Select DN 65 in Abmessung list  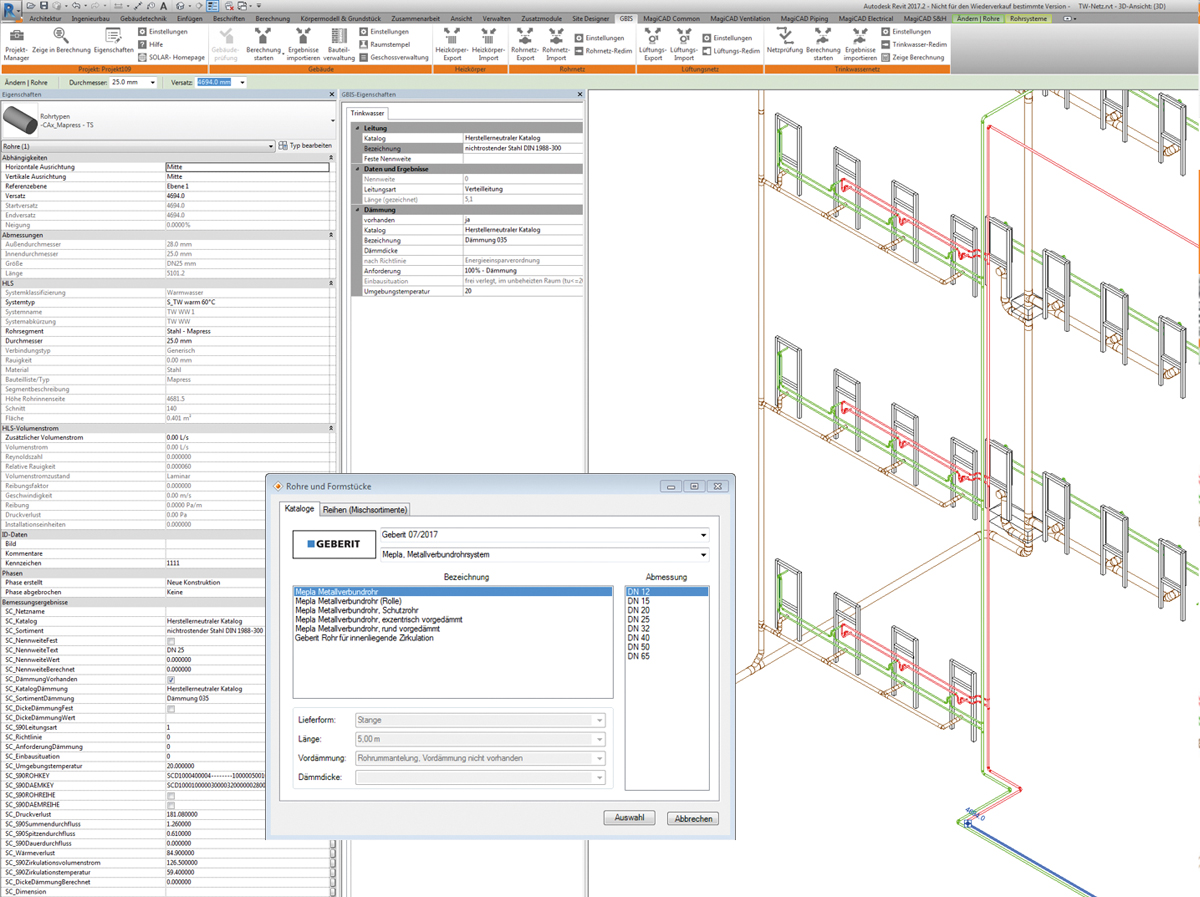[x=638, y=657]
